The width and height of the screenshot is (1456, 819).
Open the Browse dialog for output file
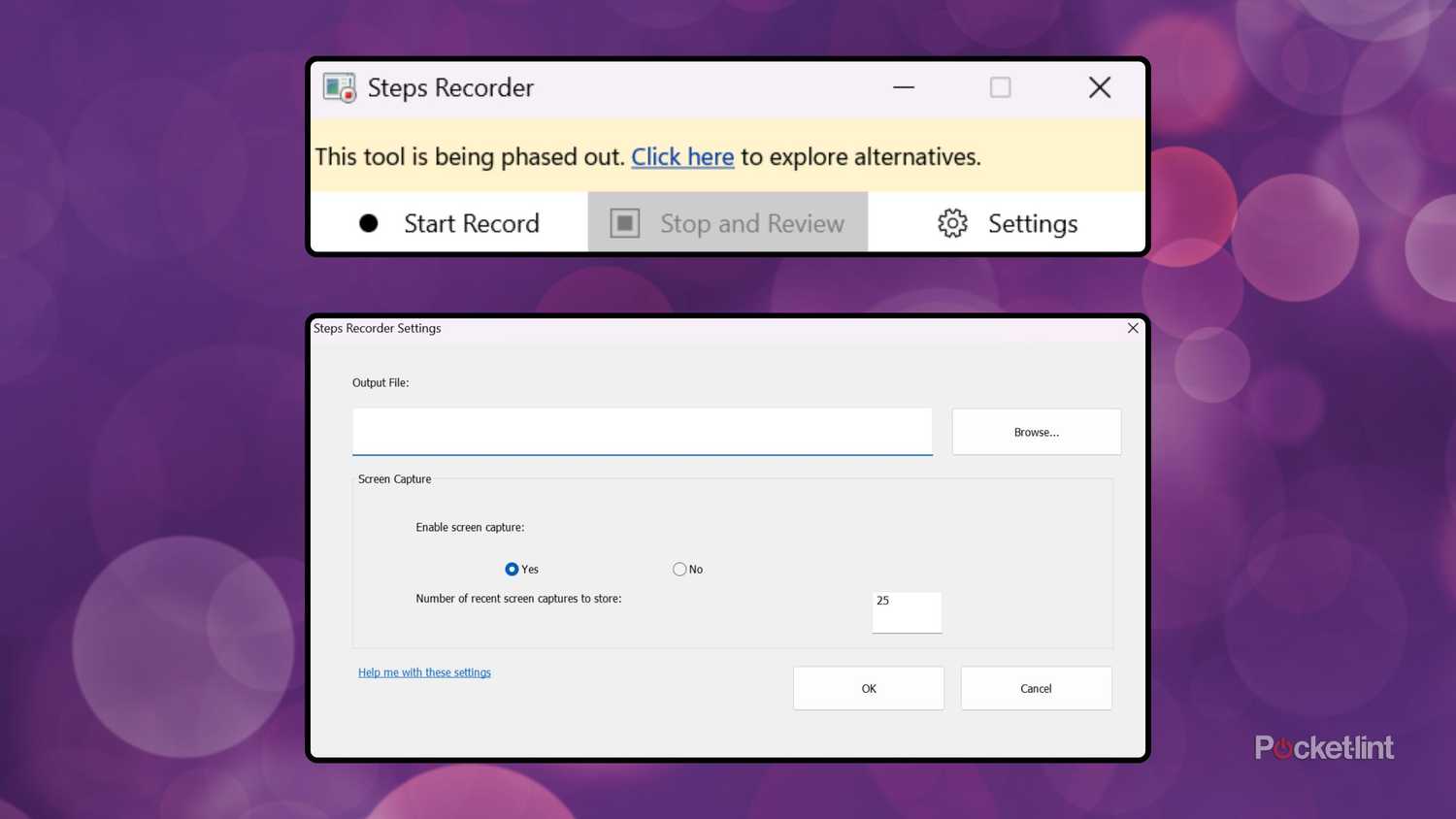pyautogui.click(x=1036, y=432)
